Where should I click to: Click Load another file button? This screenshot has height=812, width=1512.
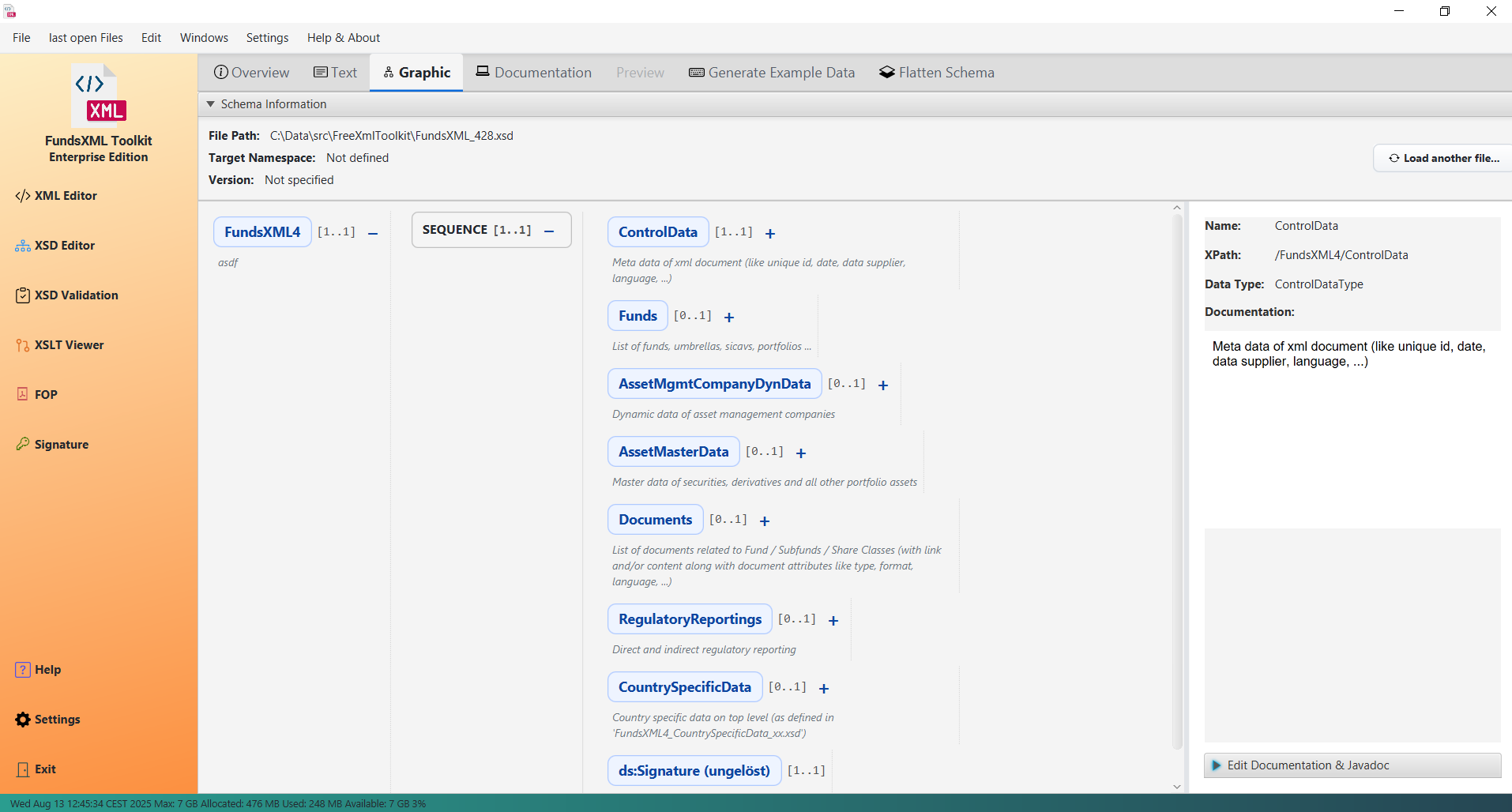1443,158
